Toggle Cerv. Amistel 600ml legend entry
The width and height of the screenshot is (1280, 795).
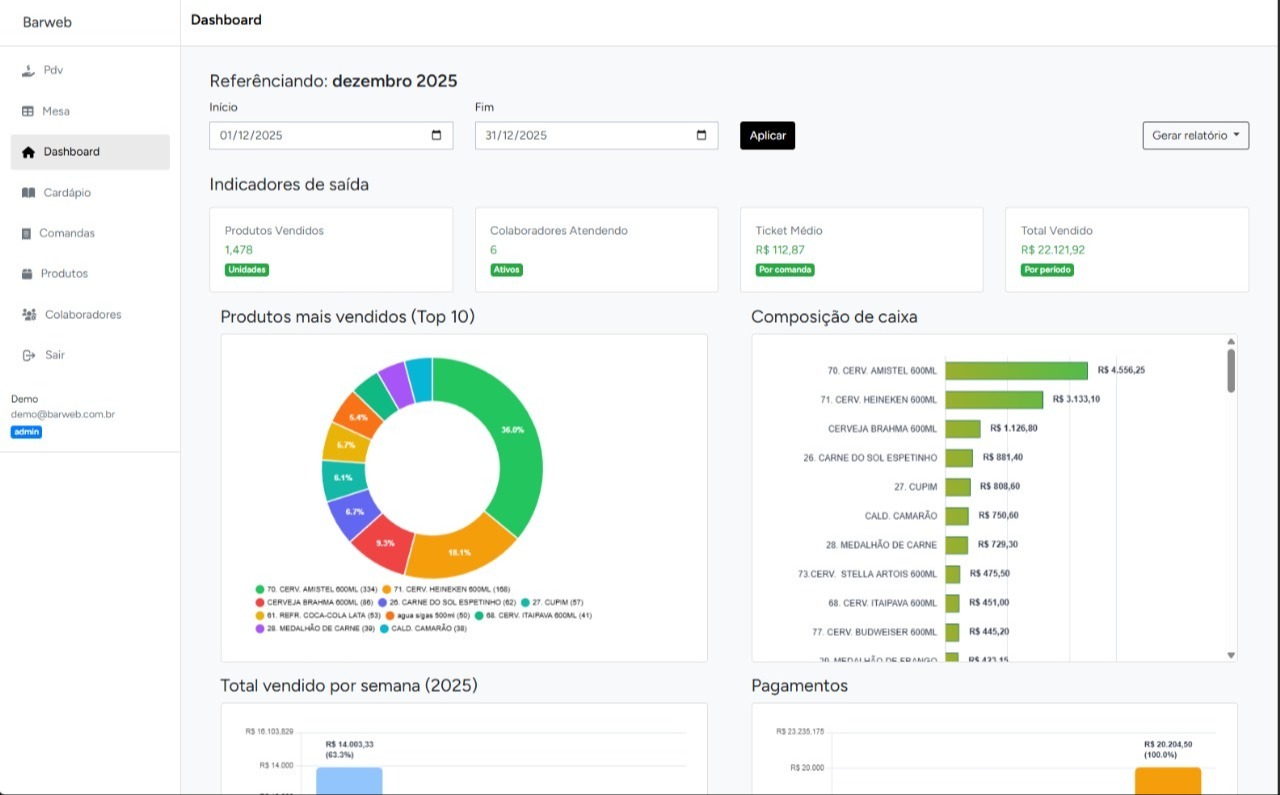click(x=317, y=590)
